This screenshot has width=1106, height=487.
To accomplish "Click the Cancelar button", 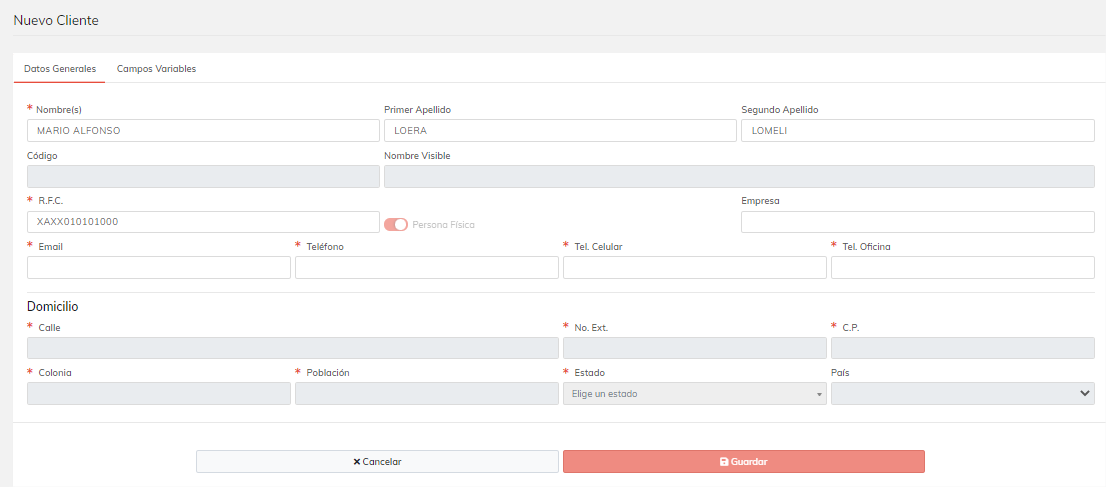I will [x=377, y=462].
